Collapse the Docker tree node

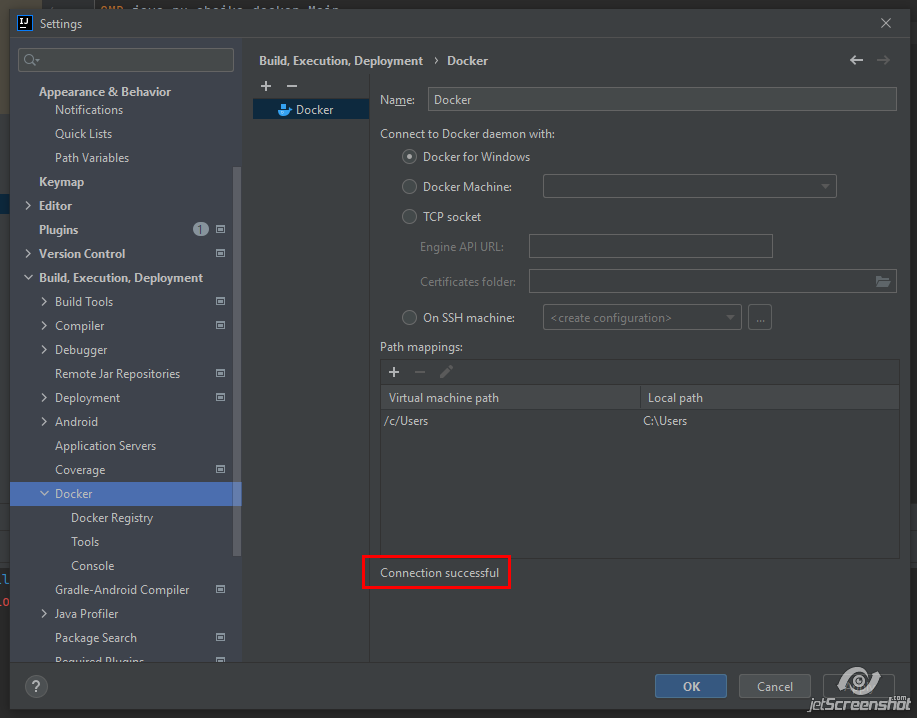44,493
